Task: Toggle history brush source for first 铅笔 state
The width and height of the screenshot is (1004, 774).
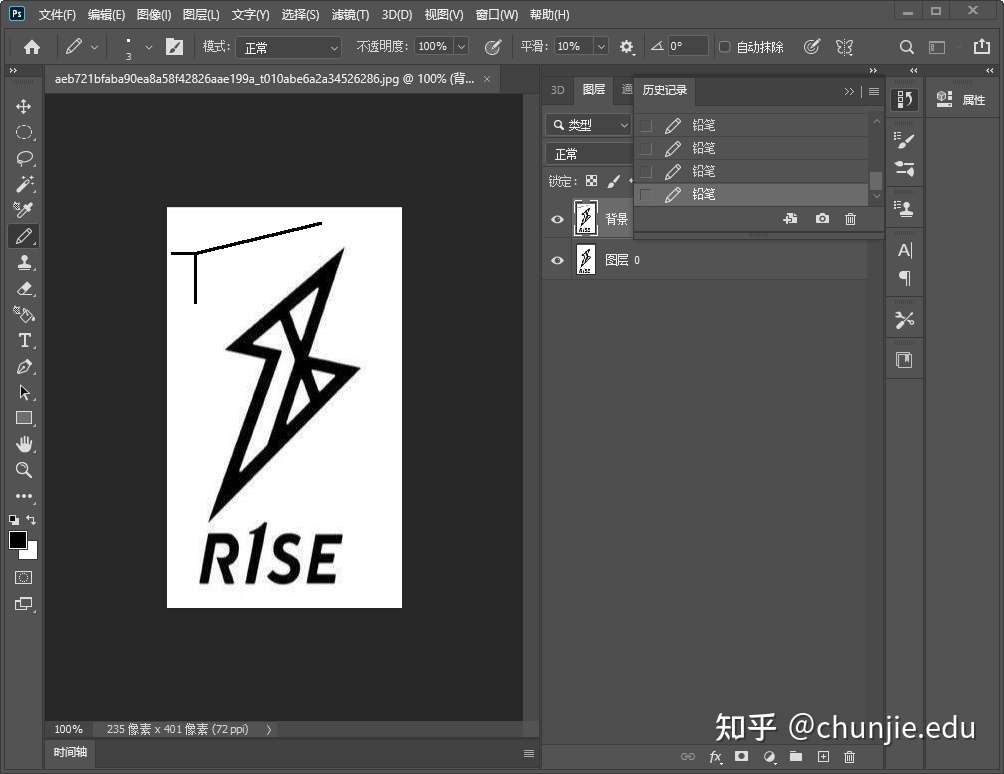Action: click(x=646, y=125)
